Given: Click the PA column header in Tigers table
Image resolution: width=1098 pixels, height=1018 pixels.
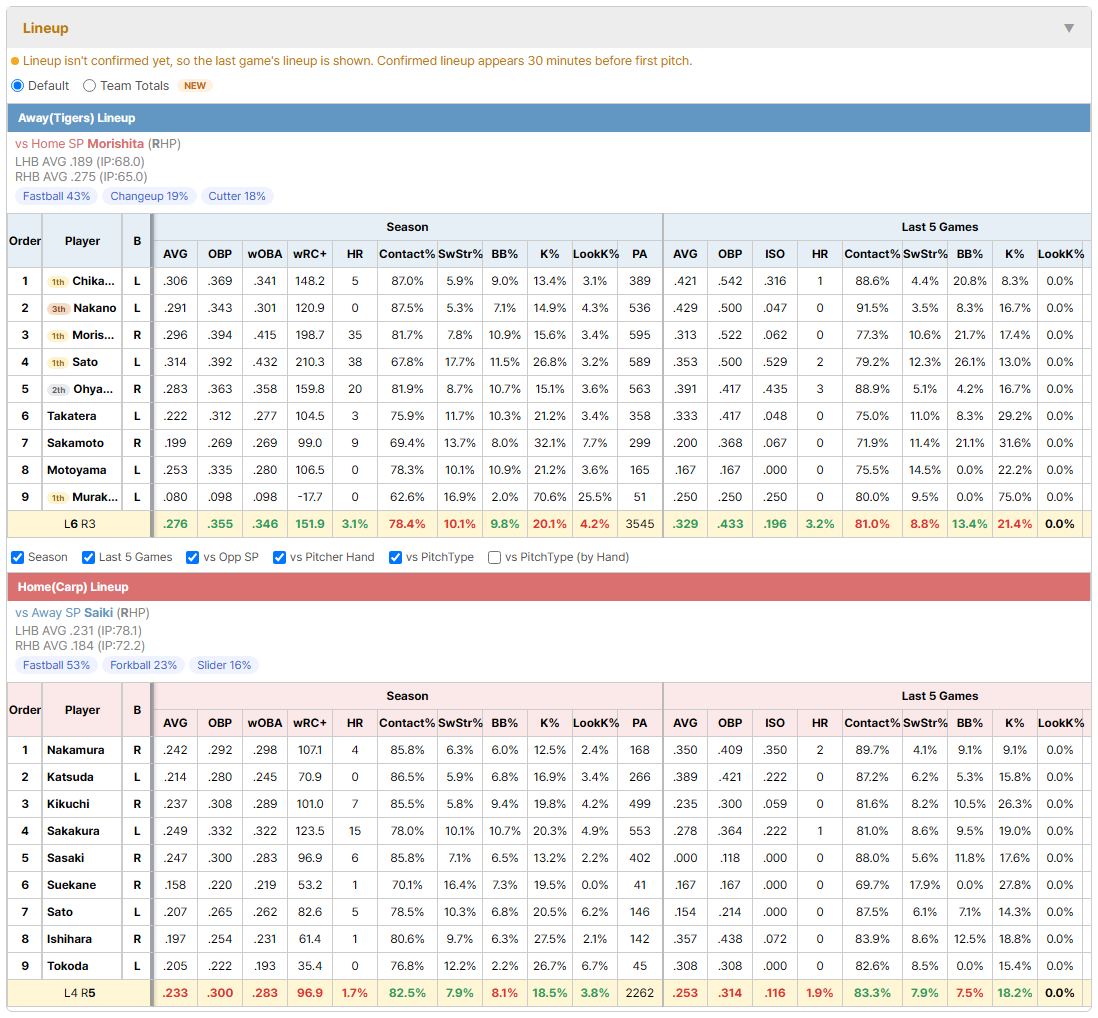Looking at the screenshot, I should point(639,254).
